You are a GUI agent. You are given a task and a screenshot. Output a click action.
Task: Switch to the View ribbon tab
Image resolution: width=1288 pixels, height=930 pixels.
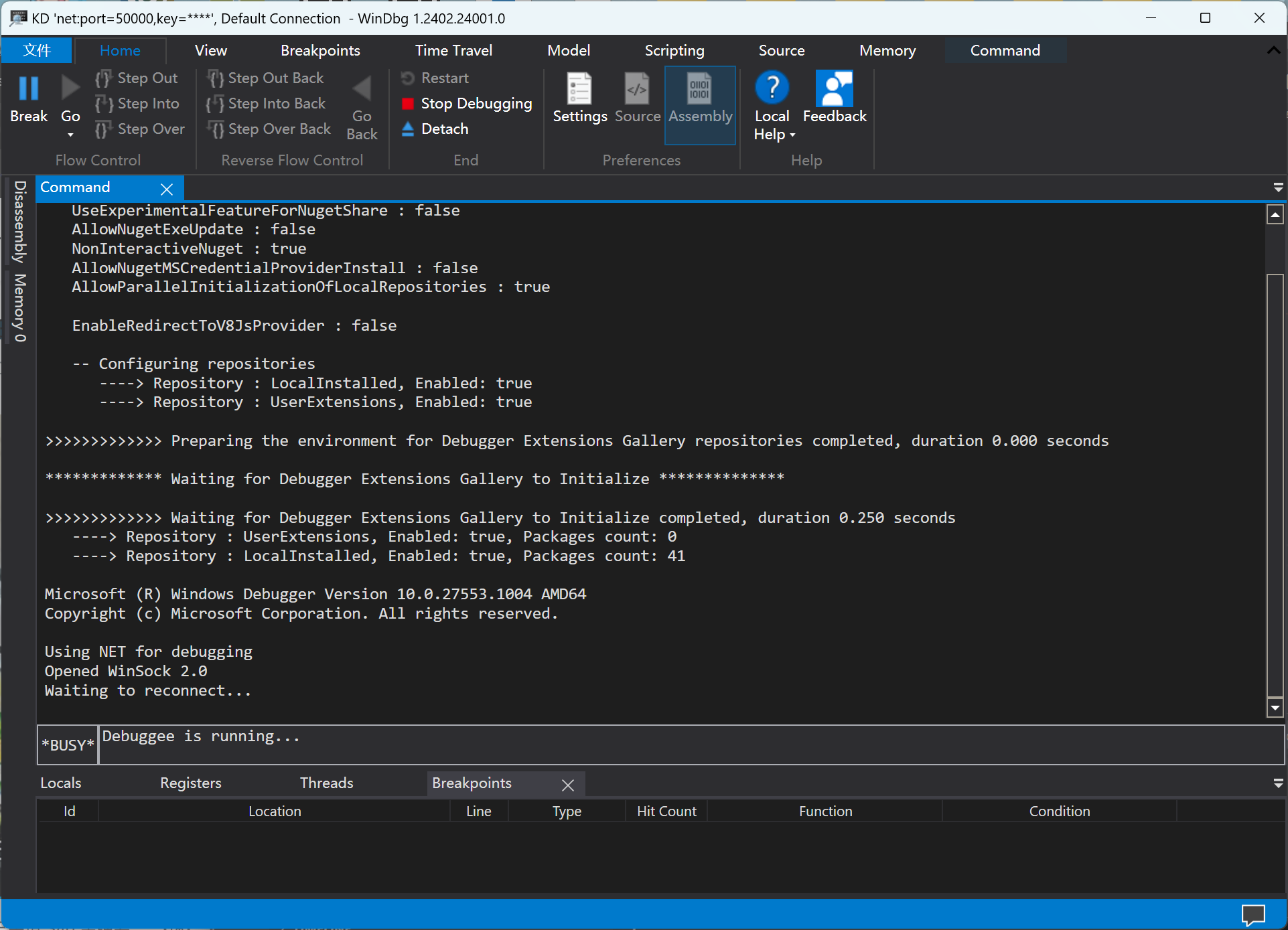(x=211, y=50)
